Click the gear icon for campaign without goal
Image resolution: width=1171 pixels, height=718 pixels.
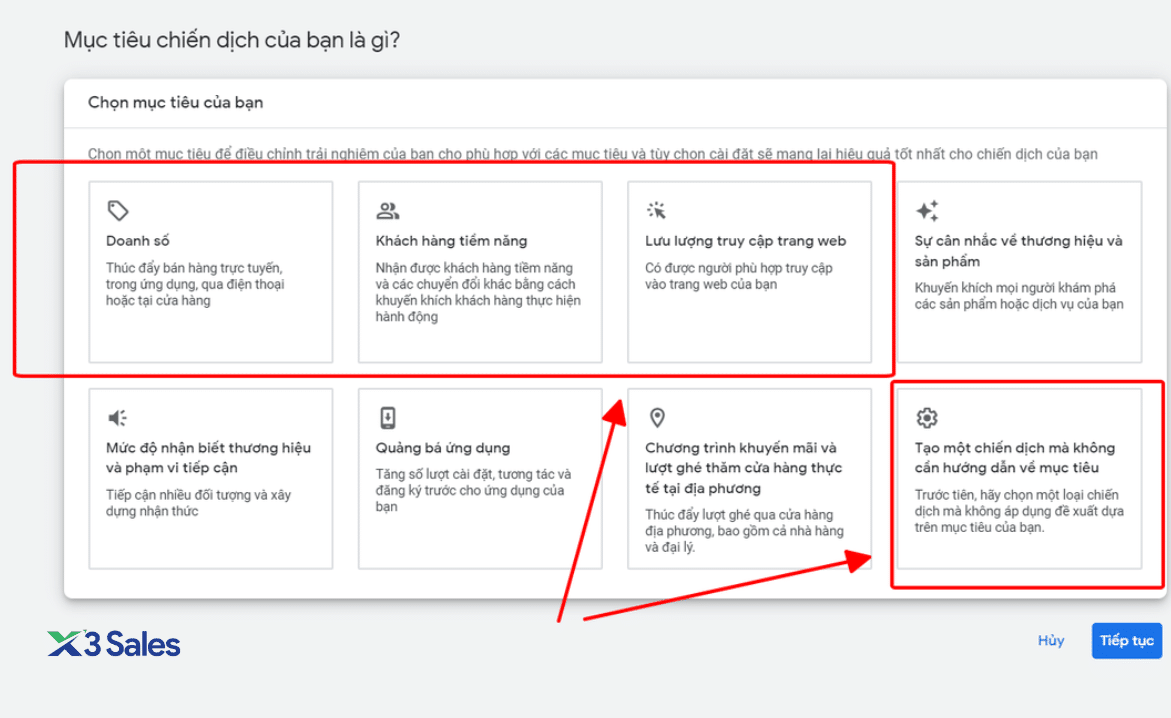click(927, 418)
